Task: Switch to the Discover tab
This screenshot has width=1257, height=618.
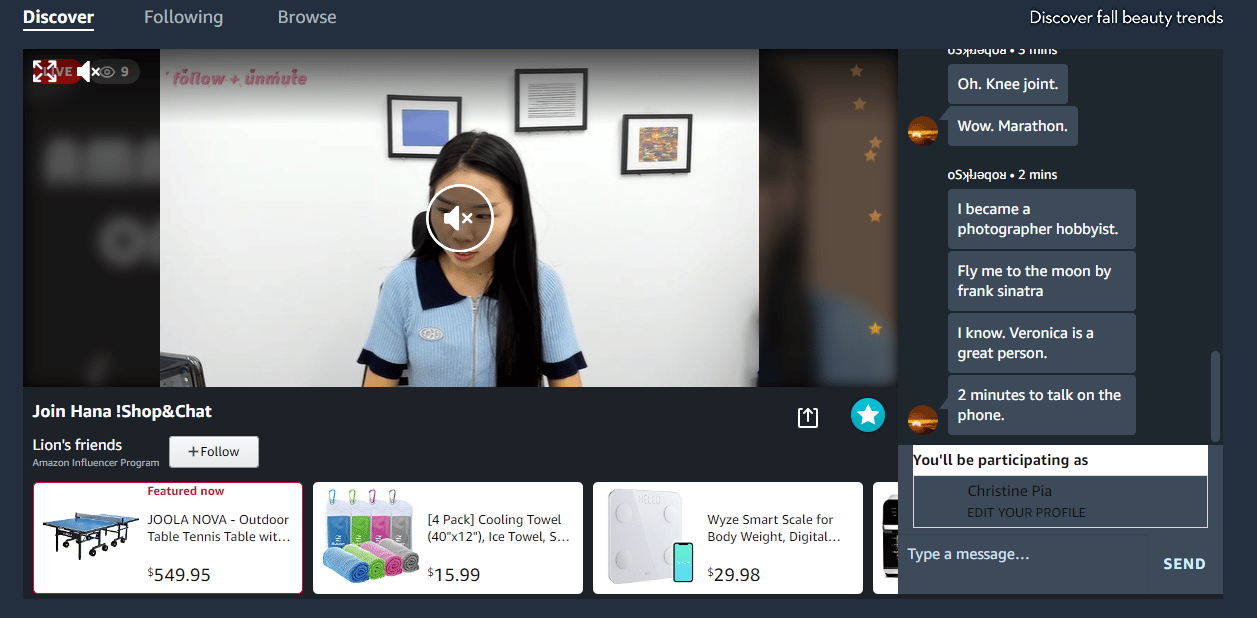Action: tap(58, 17)
